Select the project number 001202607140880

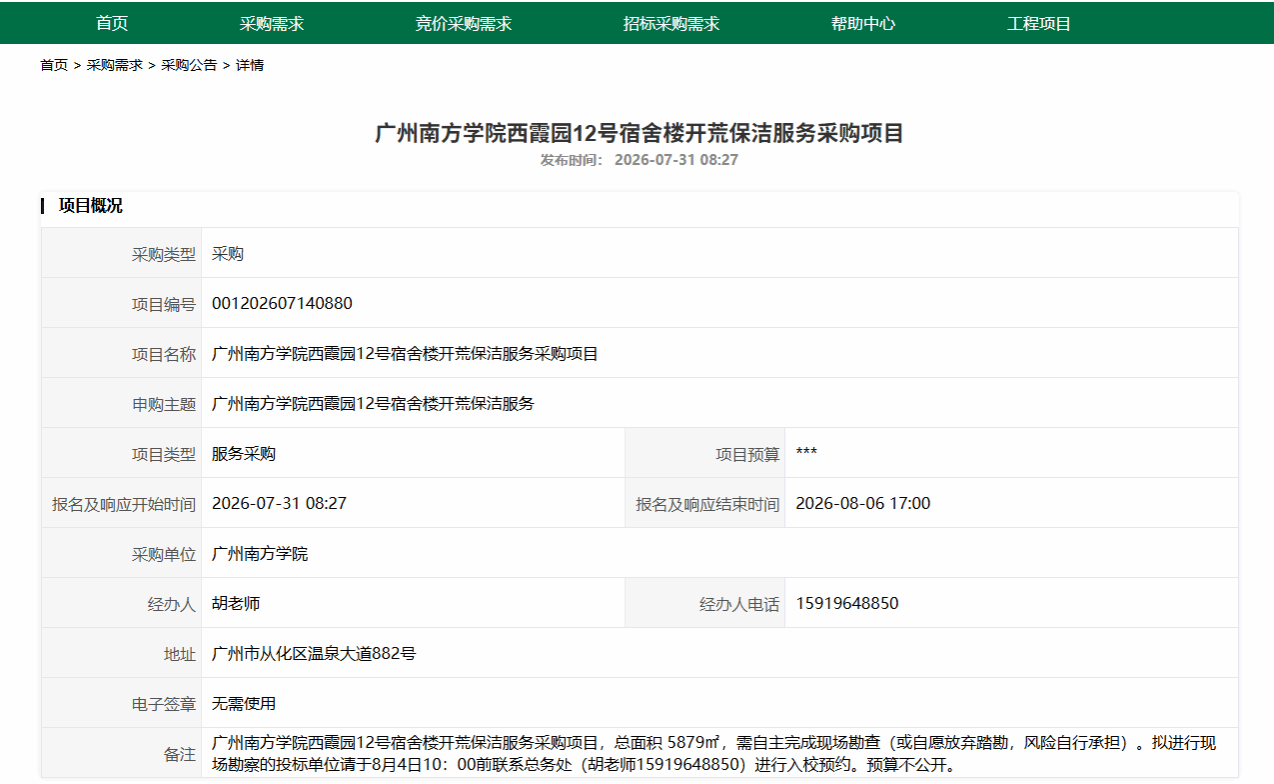(x=282, y=303)
